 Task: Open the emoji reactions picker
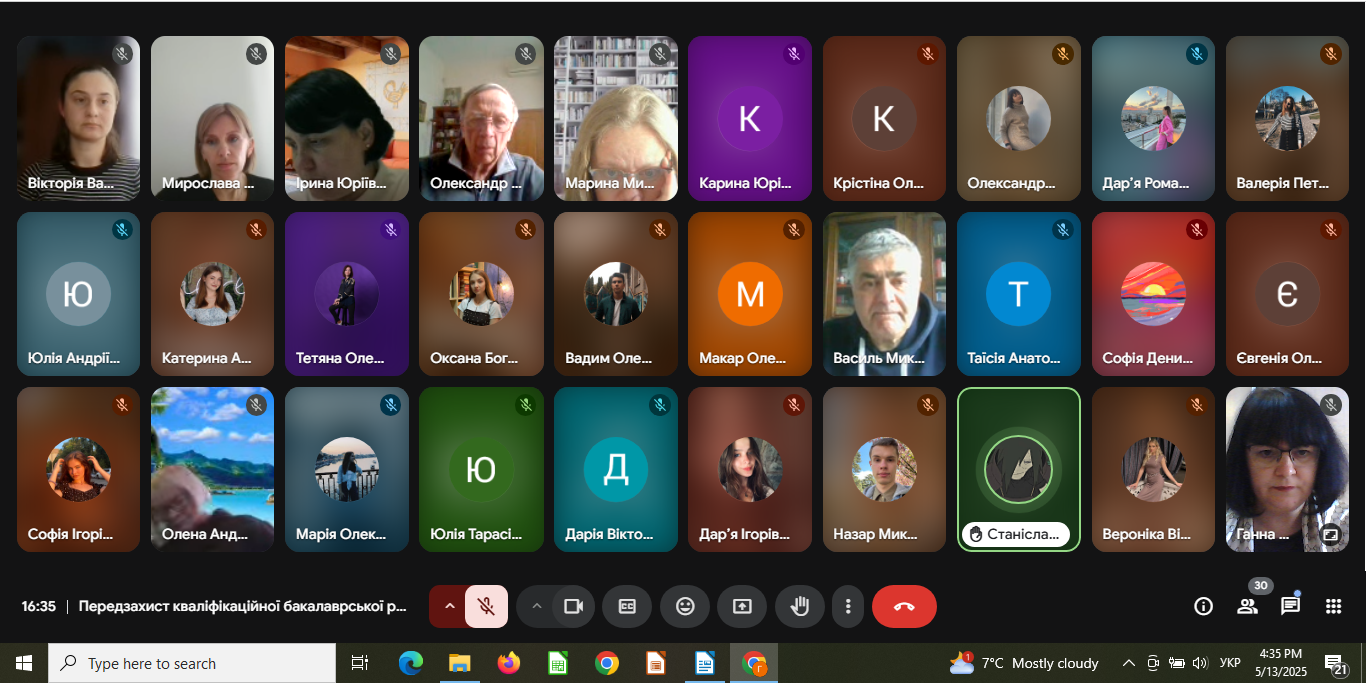(685, 606)
